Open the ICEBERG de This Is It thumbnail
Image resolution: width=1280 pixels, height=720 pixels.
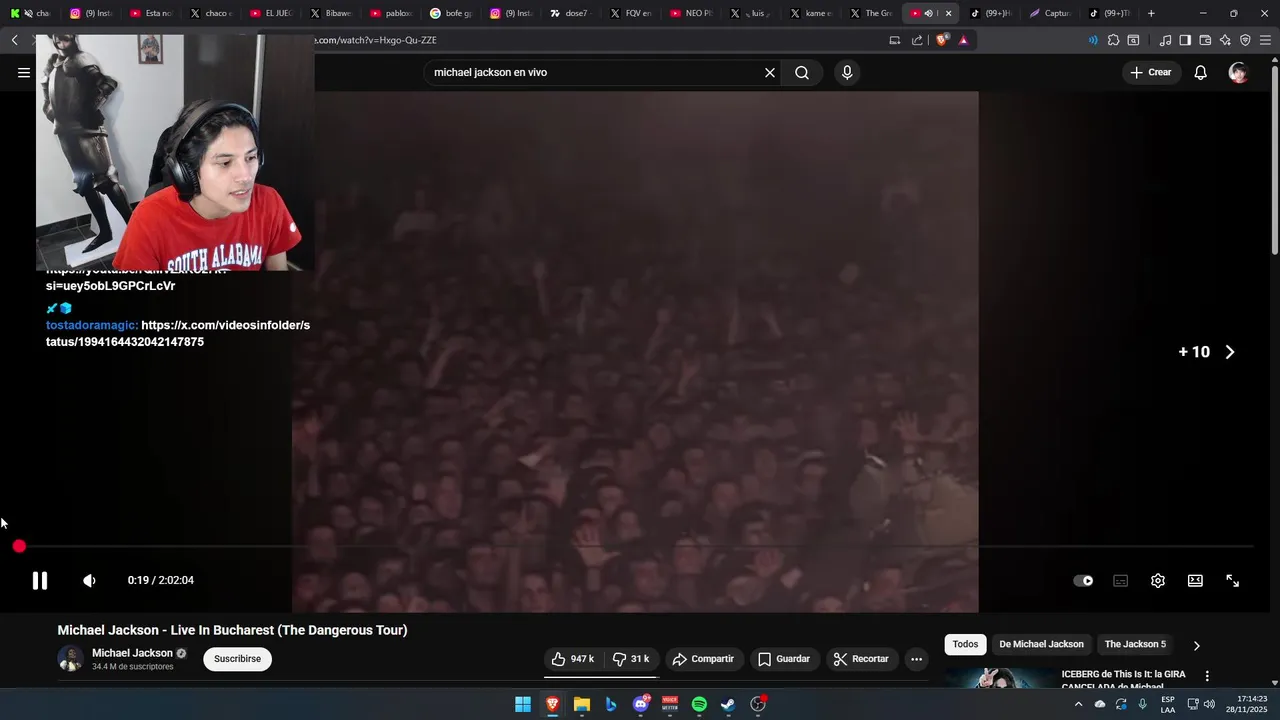(x=999, y=678)
